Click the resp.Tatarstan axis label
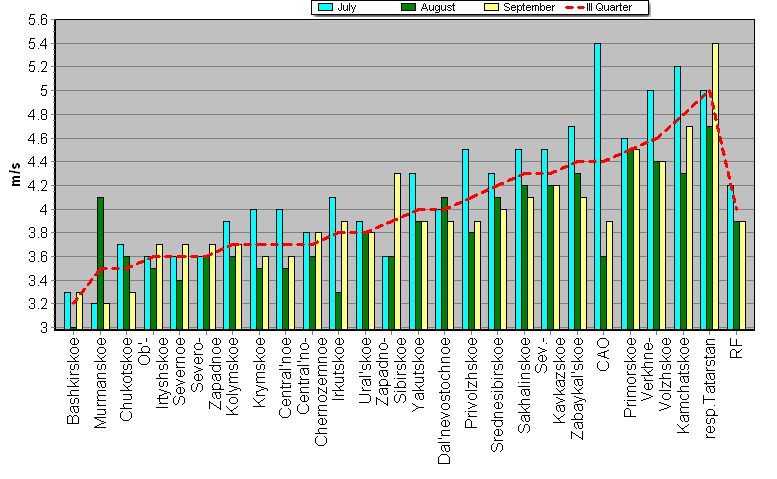Viewport: 777px width, 479px height. (710, 388)
